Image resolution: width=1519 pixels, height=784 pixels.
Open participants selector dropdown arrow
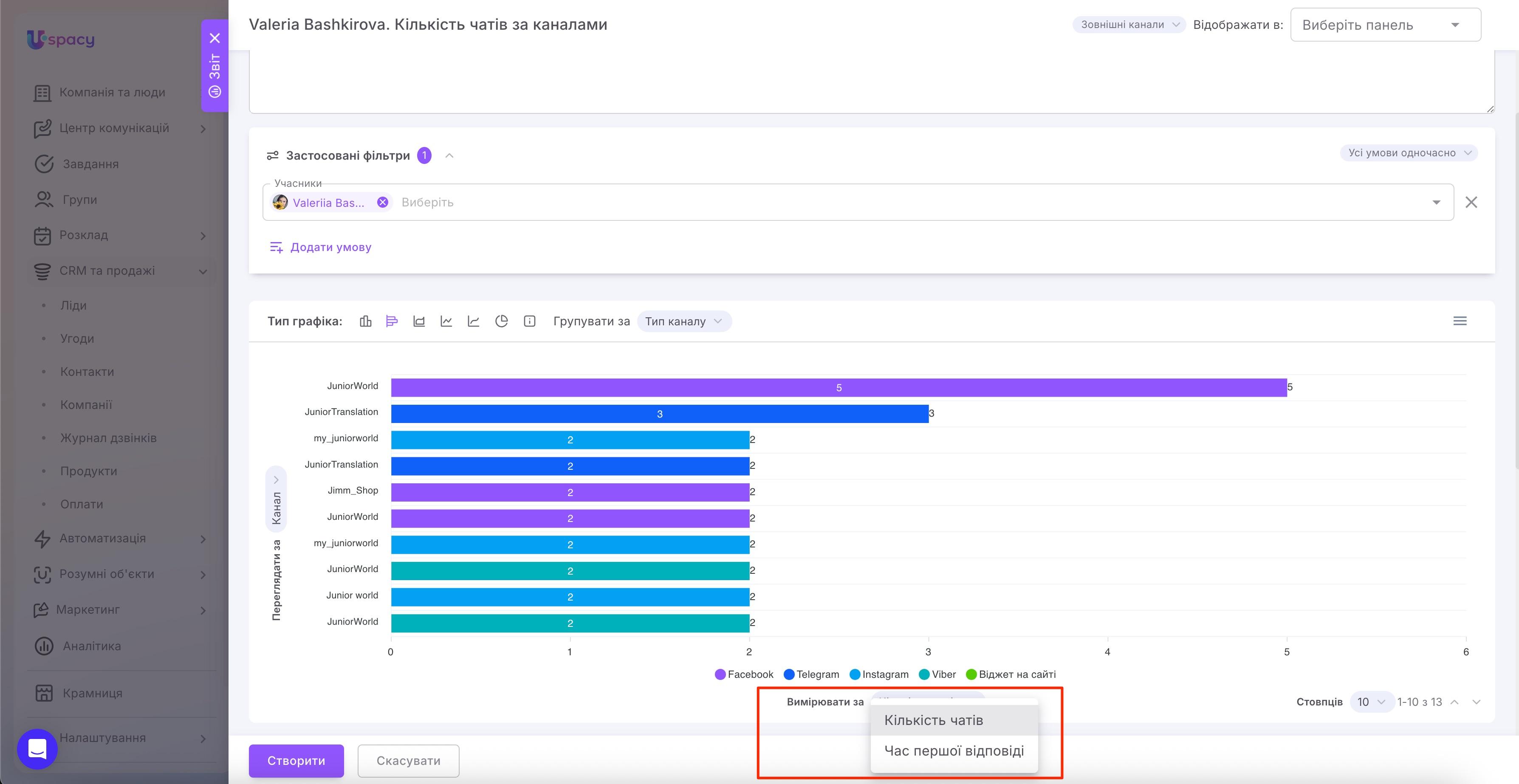(1437, 202)
